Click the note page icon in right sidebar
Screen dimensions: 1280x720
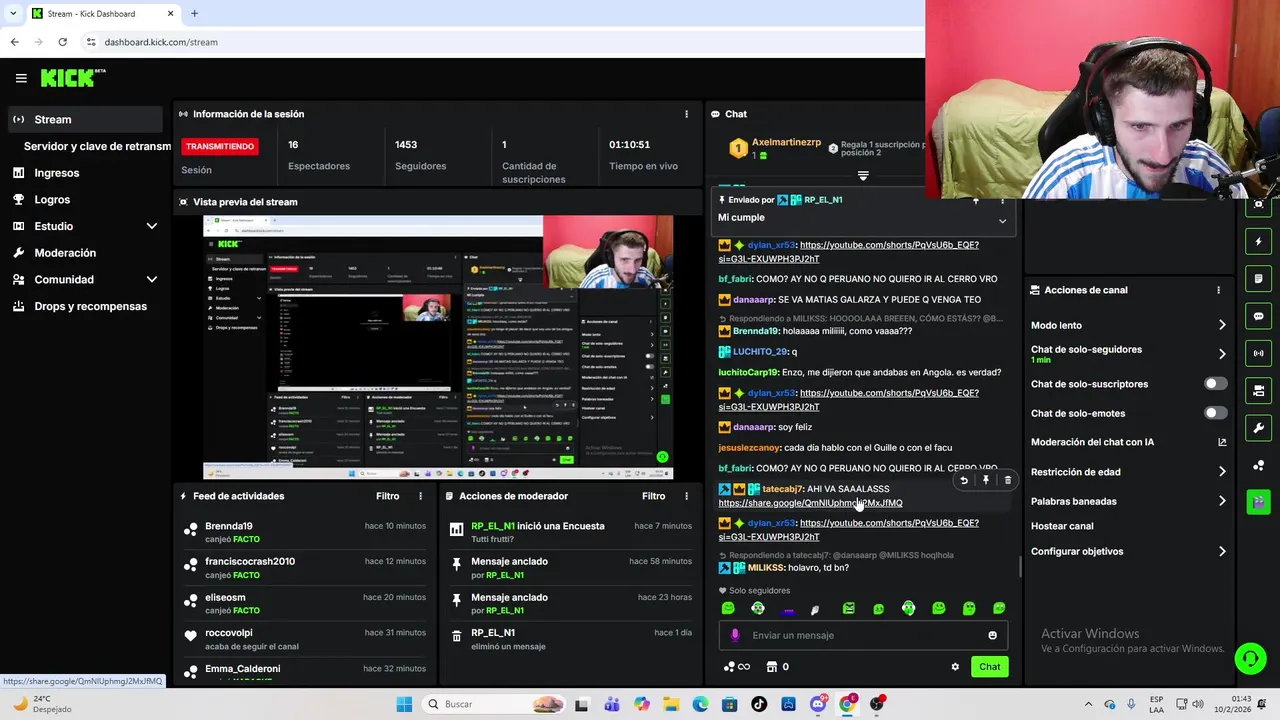(x=1258, y=279)
